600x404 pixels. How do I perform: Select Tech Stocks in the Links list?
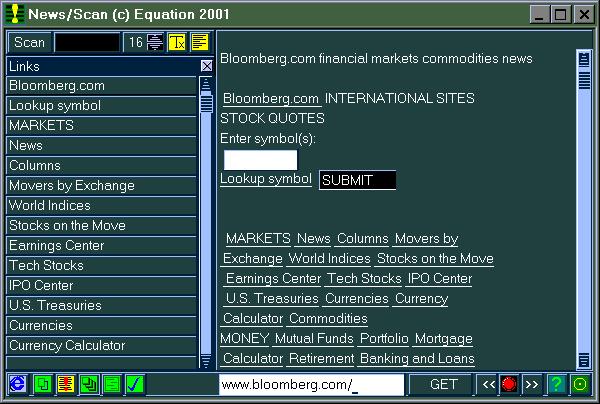coord(101,266)
